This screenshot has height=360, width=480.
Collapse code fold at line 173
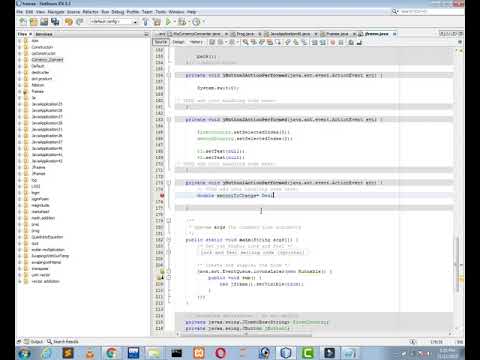point(169,183)
